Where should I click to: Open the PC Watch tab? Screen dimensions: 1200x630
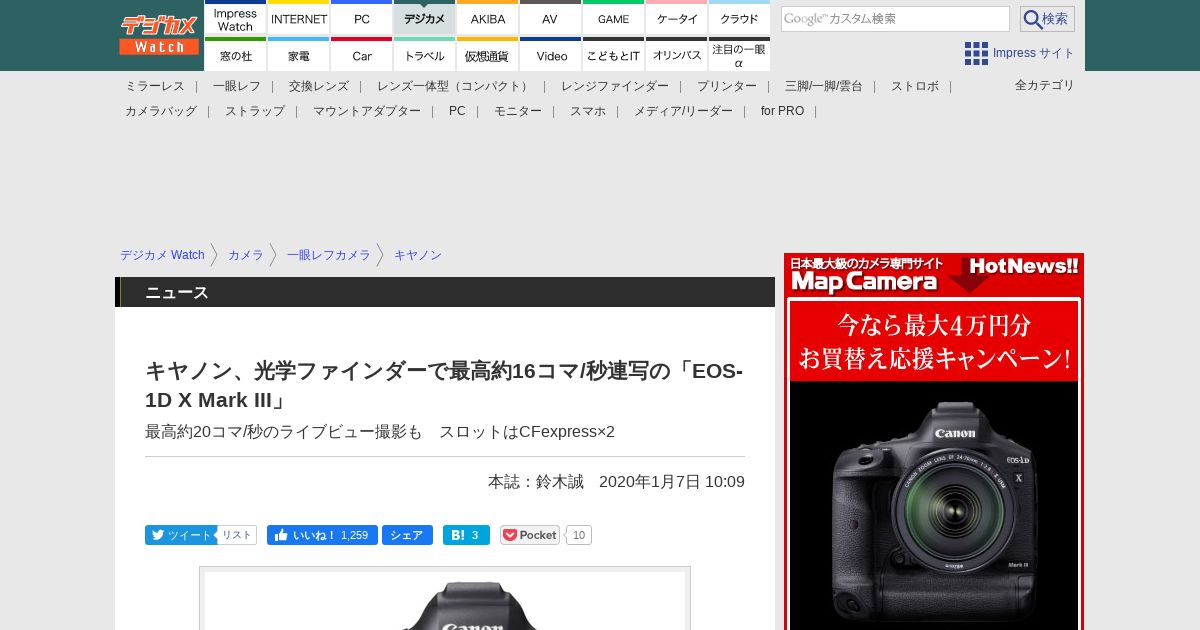click(362, 19)
